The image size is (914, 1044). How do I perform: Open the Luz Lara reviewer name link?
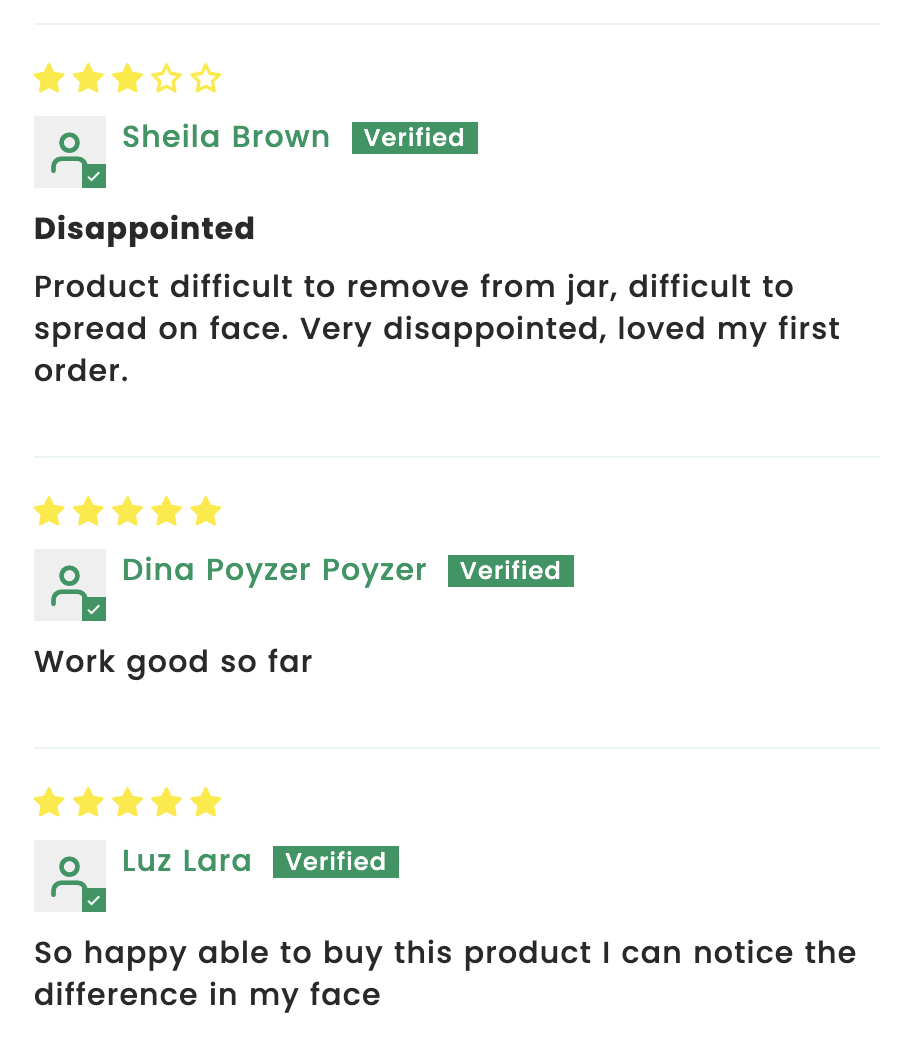pyautogui.click(x=187, y=861)
